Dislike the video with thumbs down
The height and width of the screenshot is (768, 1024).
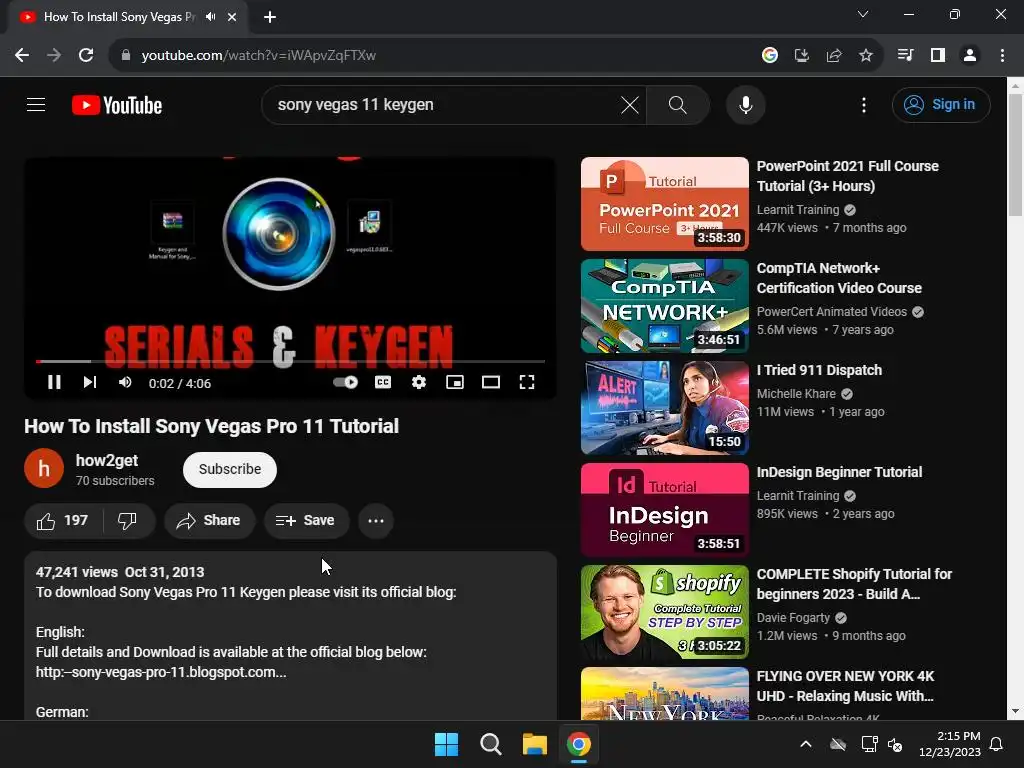(128, 520)
